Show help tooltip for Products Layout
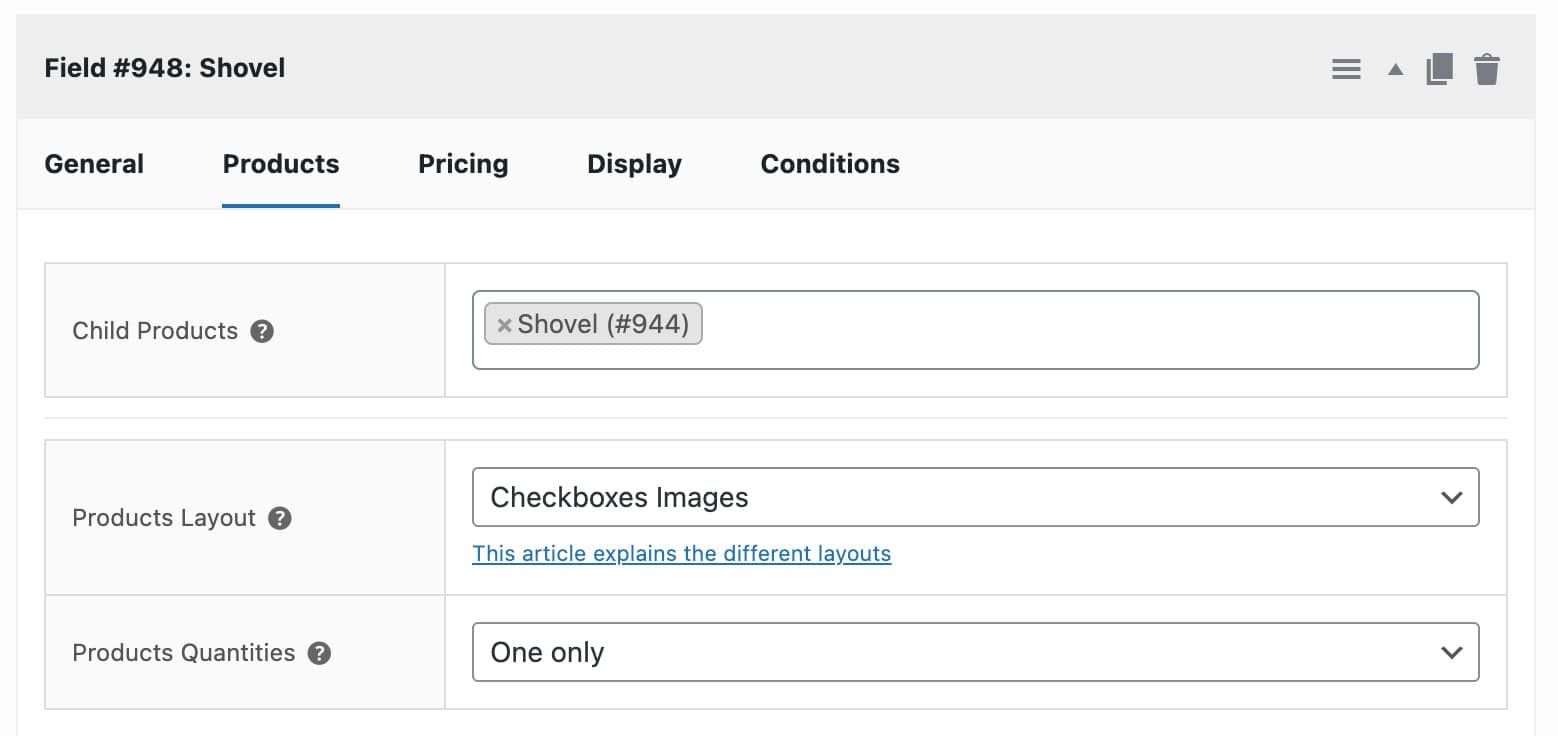 280,518
